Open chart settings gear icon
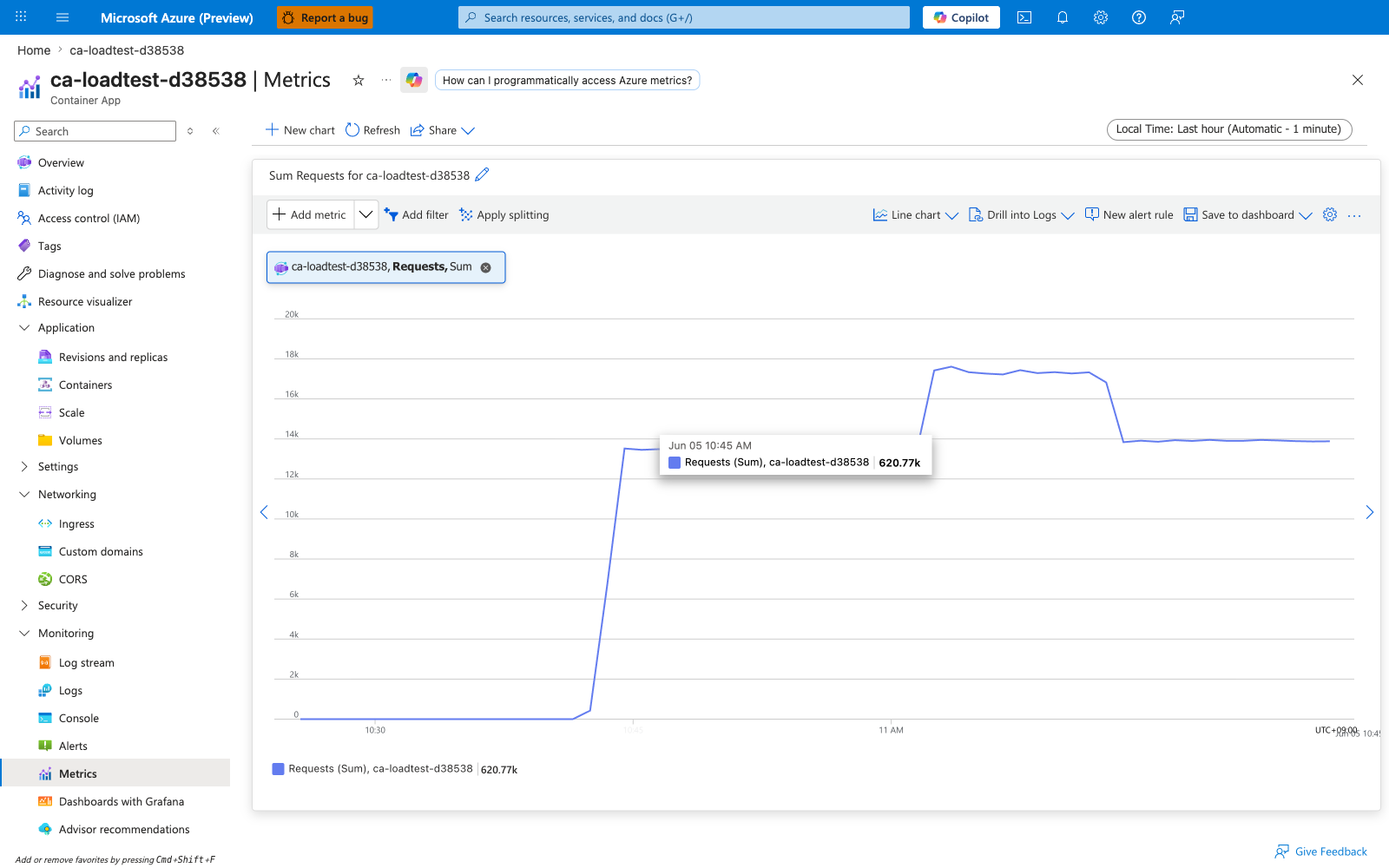1389x868 pixels. (1330, 214)
